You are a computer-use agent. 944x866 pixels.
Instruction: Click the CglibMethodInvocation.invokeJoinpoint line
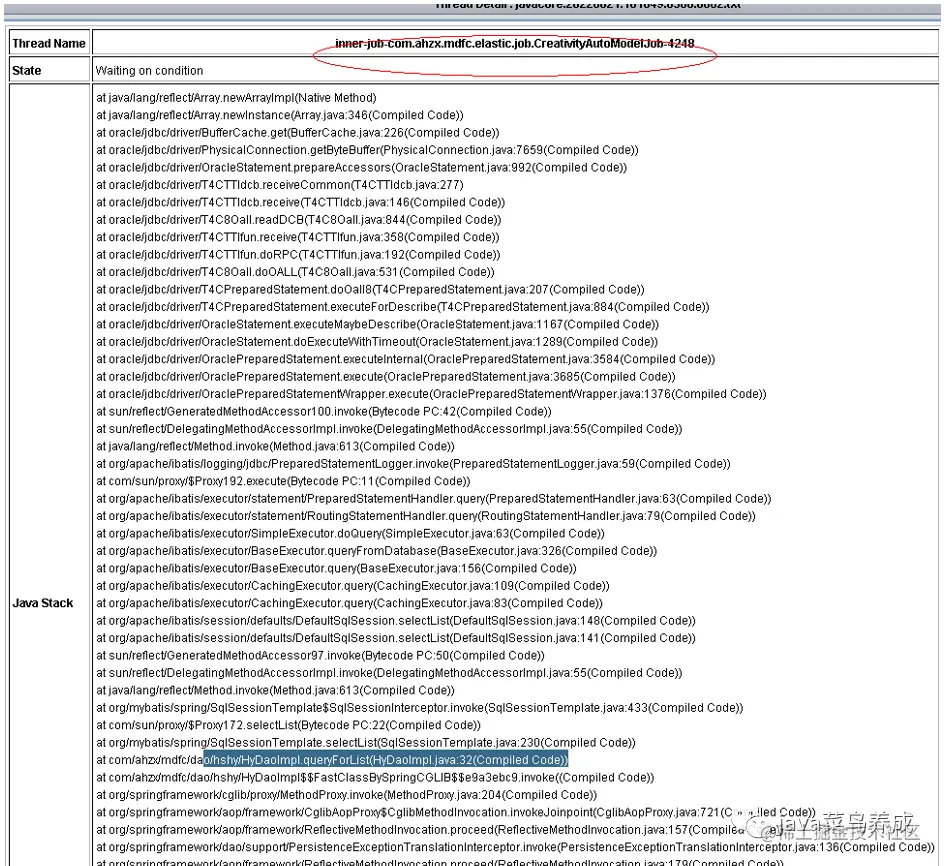(456, 814)
